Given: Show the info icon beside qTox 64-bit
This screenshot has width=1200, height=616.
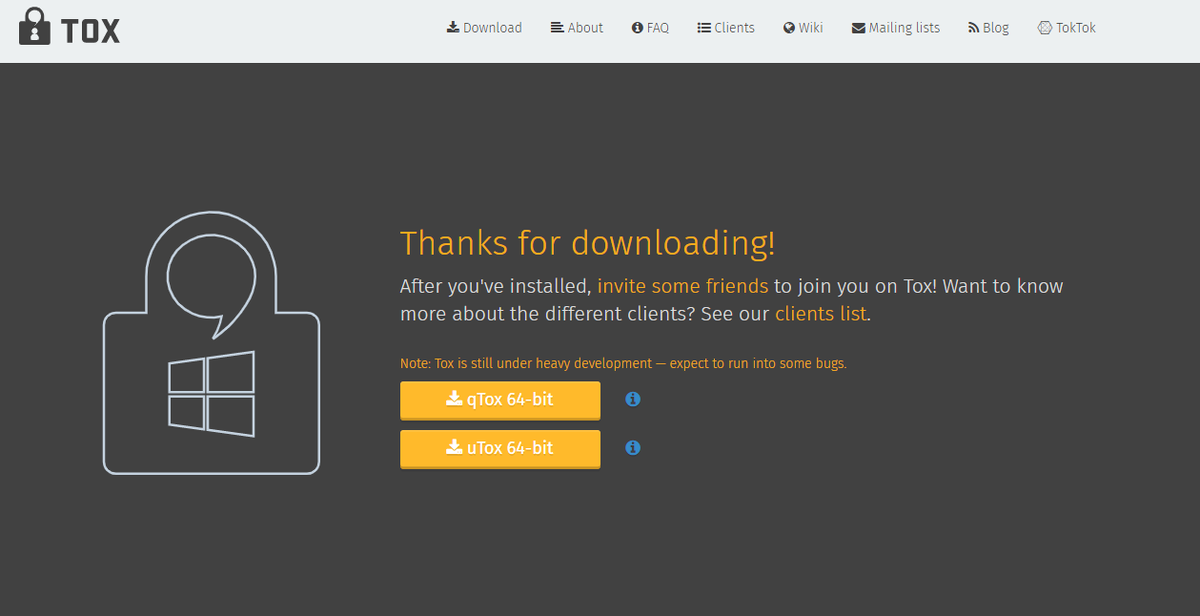Looking at the screenshot, I should point(633,399).
